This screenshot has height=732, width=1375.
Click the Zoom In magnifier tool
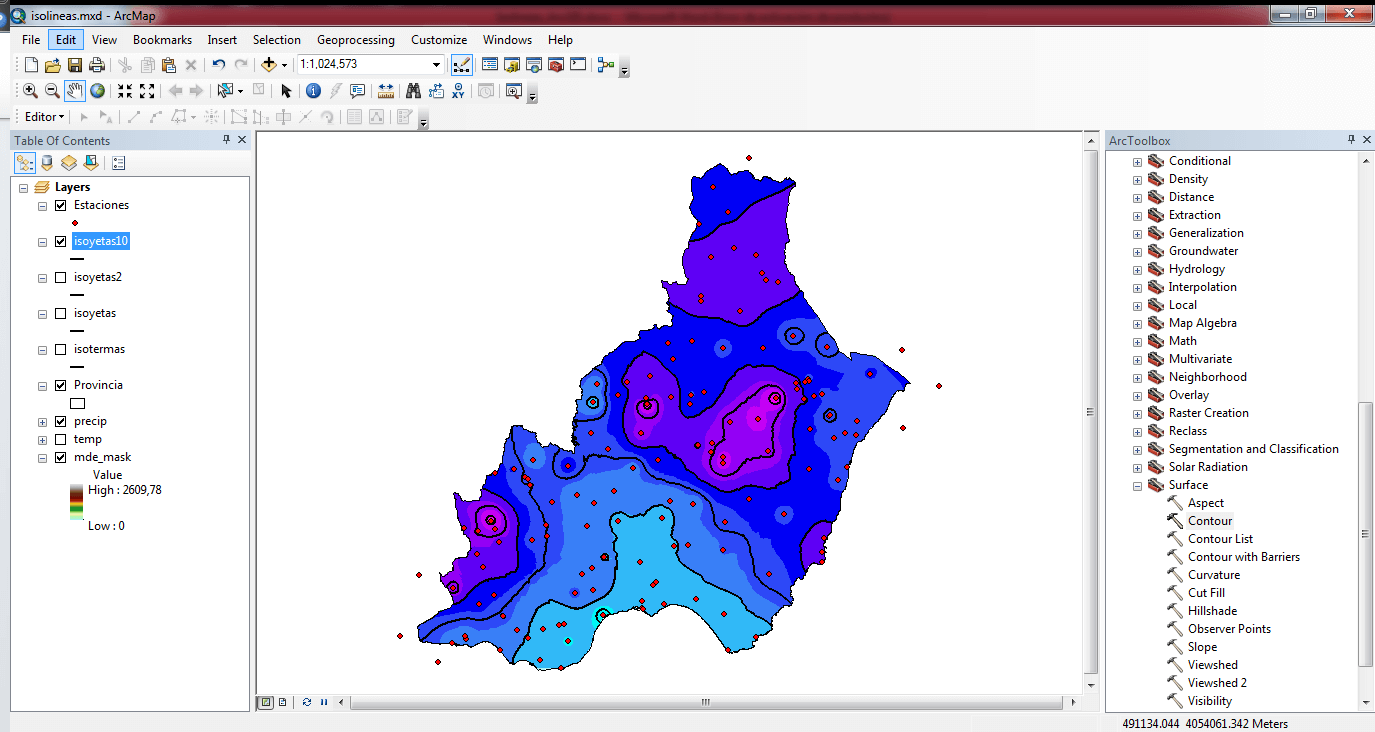30,91
